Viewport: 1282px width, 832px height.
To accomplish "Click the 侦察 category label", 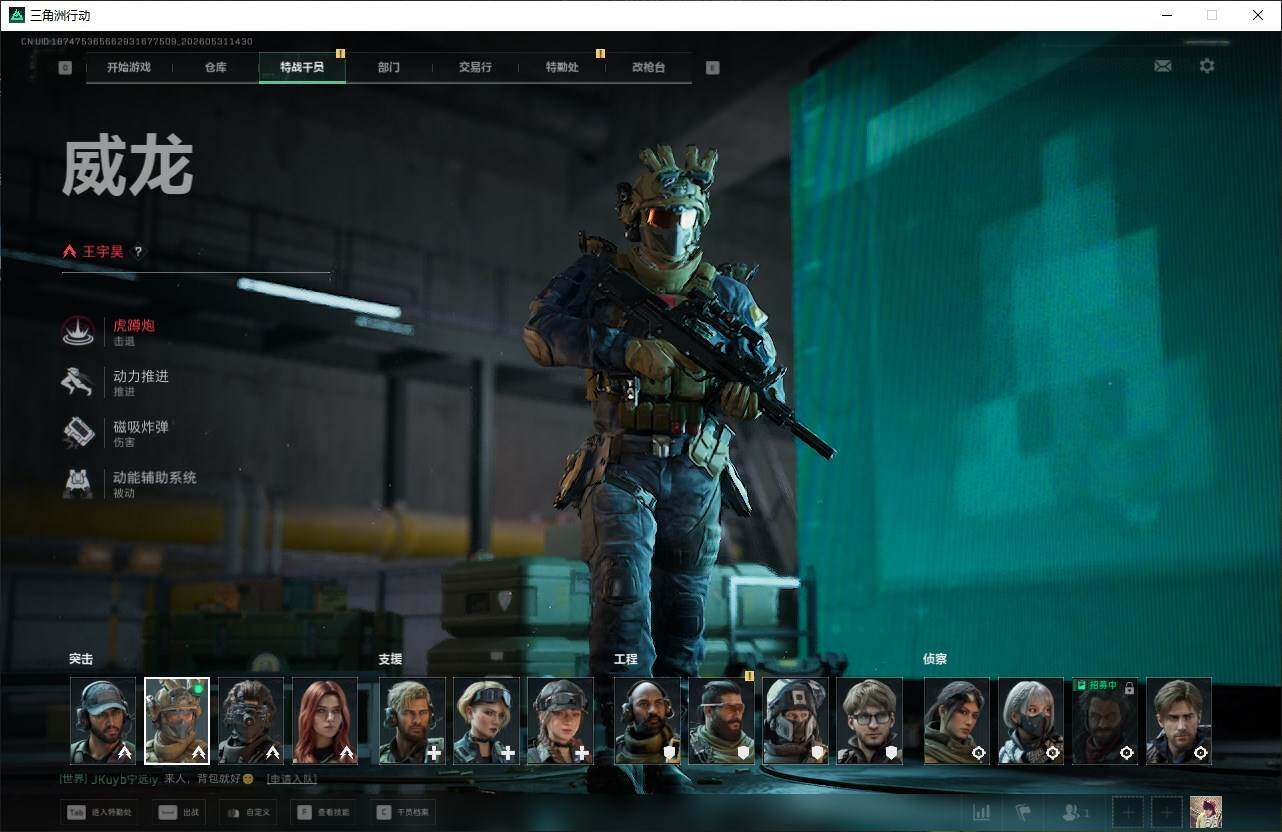I will coord(935,659).
